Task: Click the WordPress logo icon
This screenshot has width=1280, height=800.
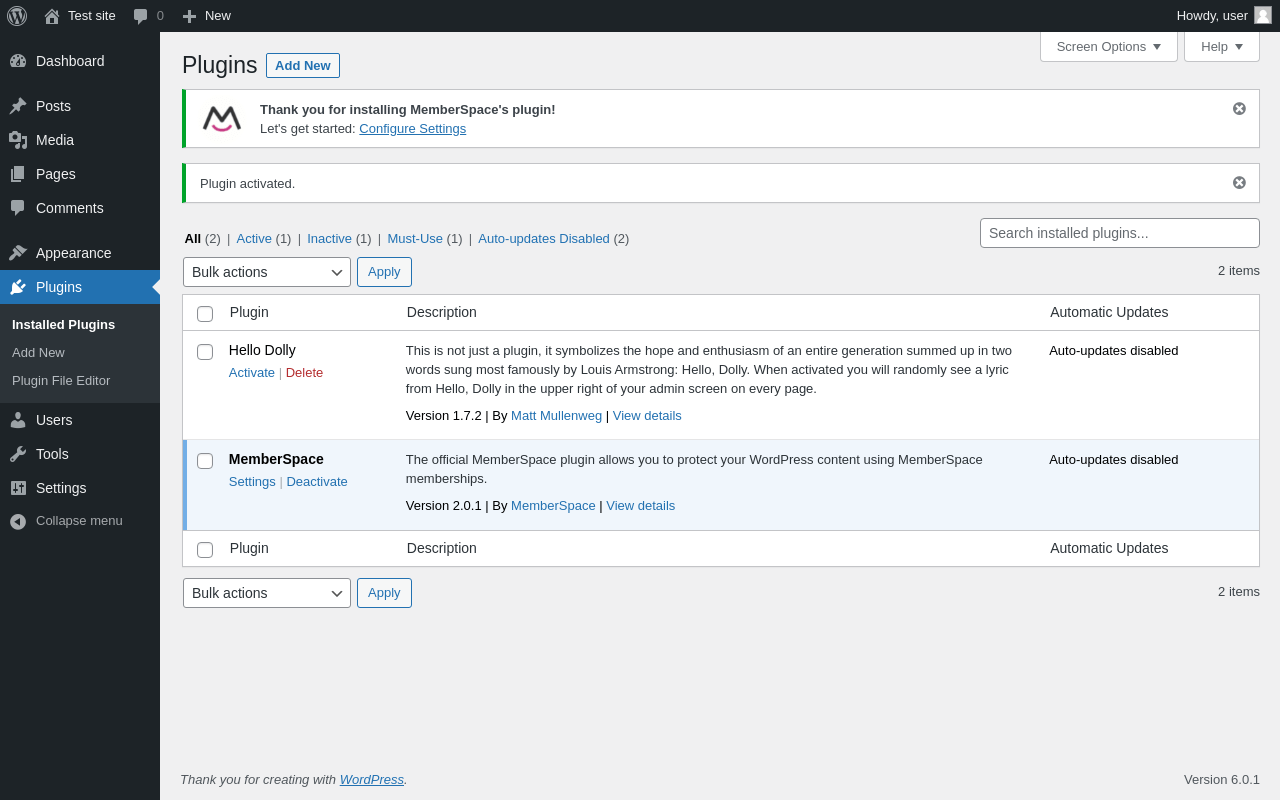Action: click(x=17, y=16)
